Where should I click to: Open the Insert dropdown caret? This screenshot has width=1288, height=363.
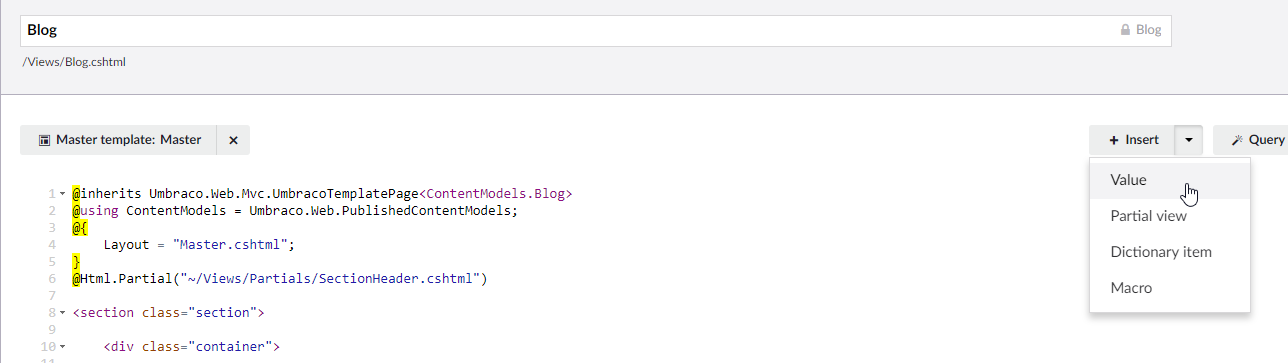tap(1189, 140)
